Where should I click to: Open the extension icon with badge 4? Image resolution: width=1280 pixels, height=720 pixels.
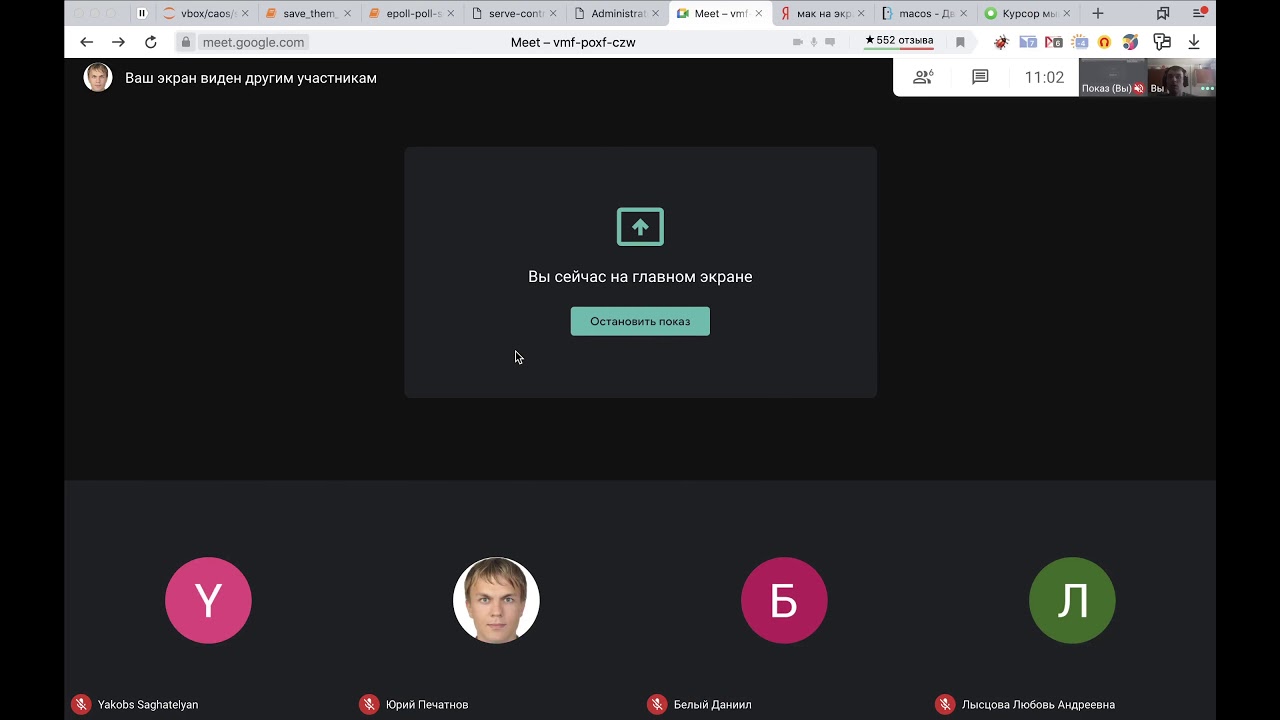pos(1079,42)
